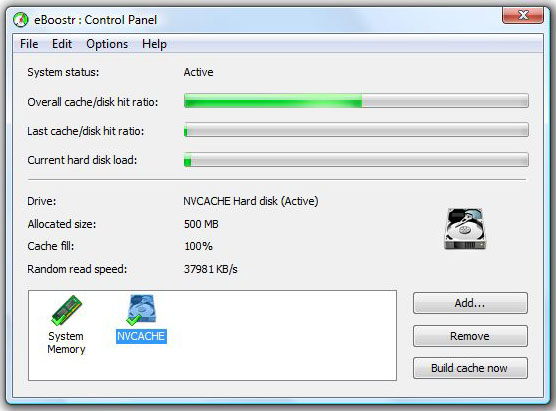Click the Overall cache/disk hit ratio bar
556x411 pixels.
click(x=356, y=101)
